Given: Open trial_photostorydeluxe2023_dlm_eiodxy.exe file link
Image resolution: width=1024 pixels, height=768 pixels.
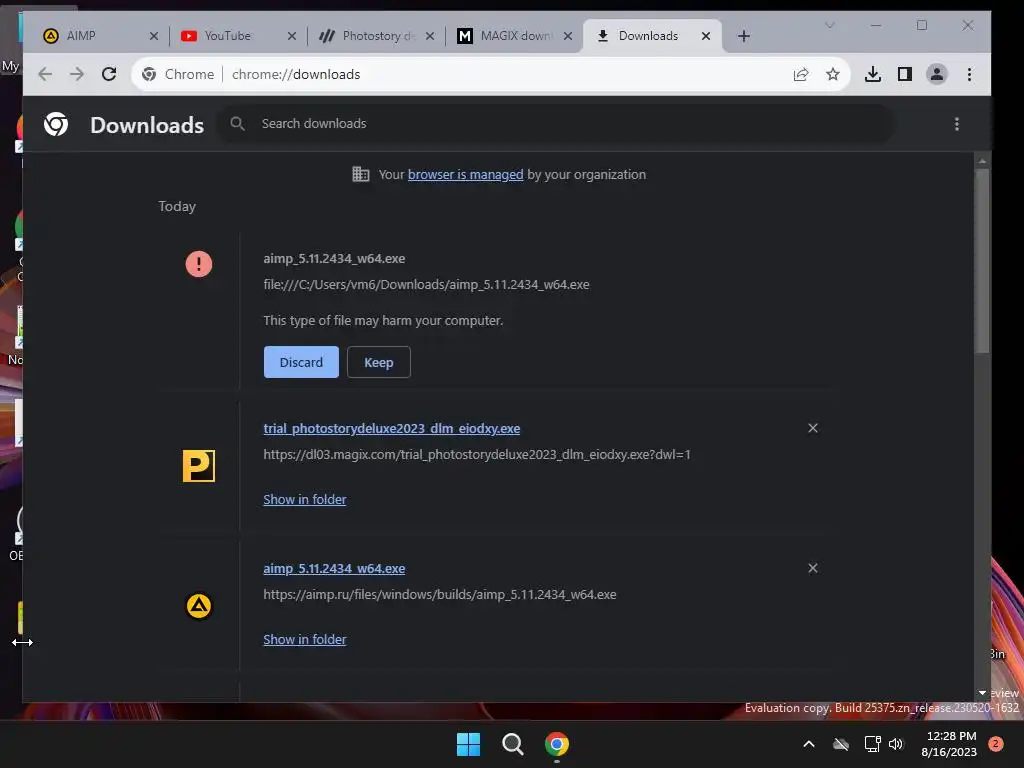Looking at the screenshot, I should tap(392, 428).
